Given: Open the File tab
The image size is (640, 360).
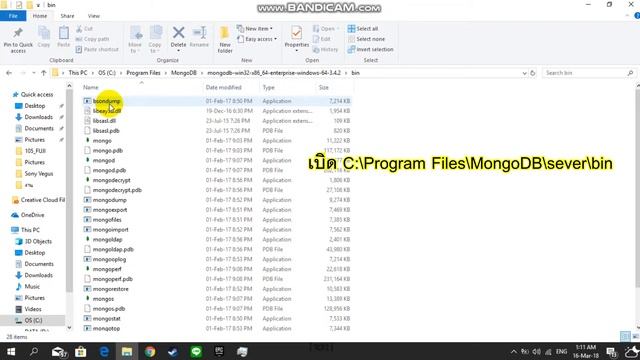Looking at the screenshot, I should tap(13, 16).
